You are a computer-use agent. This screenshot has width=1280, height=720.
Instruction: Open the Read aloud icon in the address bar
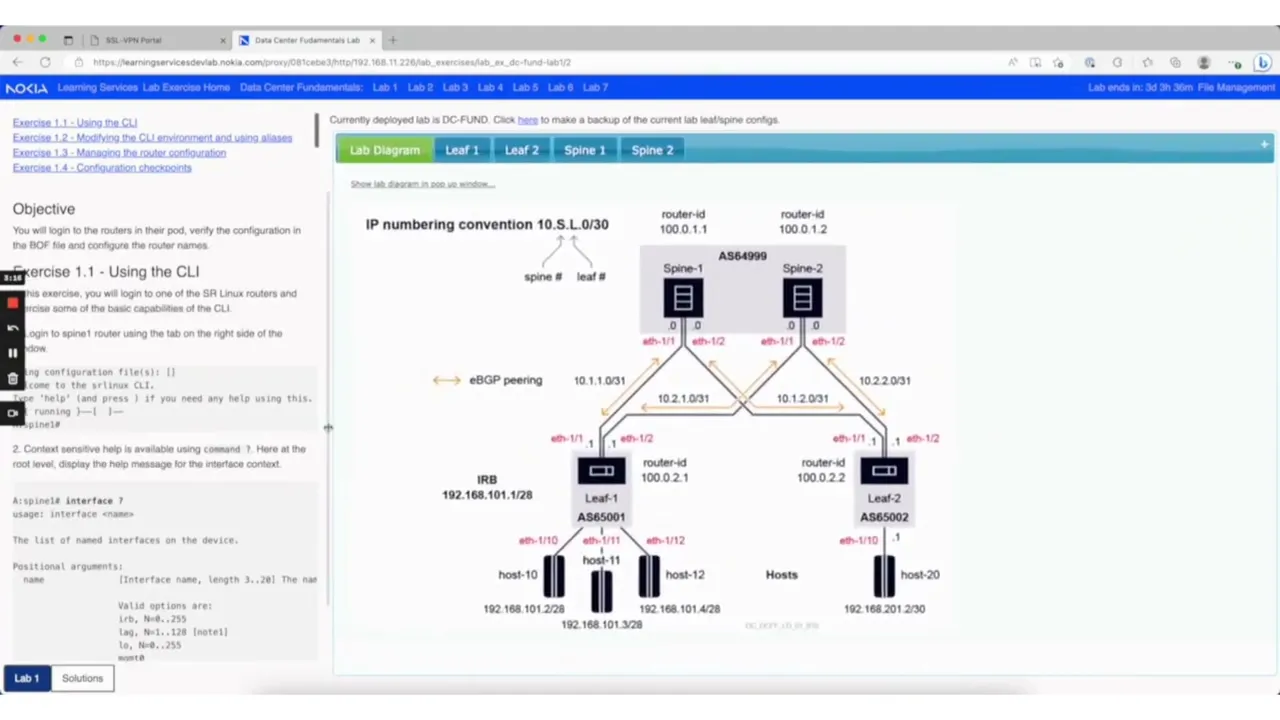click(x=1013, y=62)
